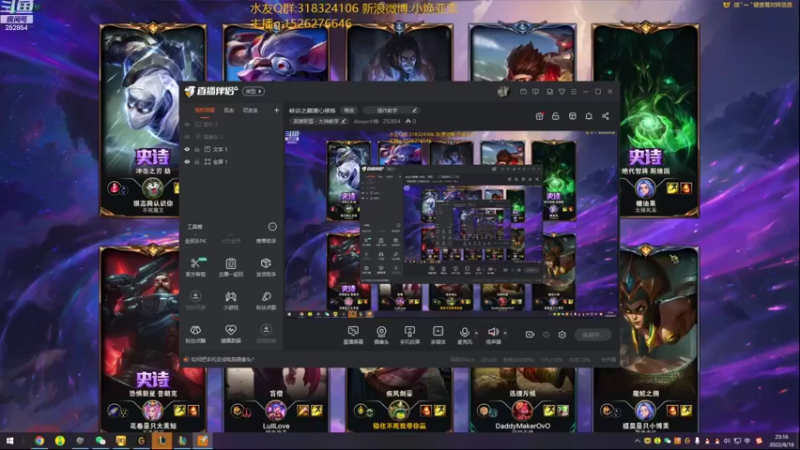The width and height of the screenshot is (800, 450).
Task: Add a 直播屏幕 screen capture source
Action: pyautogui.click(x=353, y=335)
